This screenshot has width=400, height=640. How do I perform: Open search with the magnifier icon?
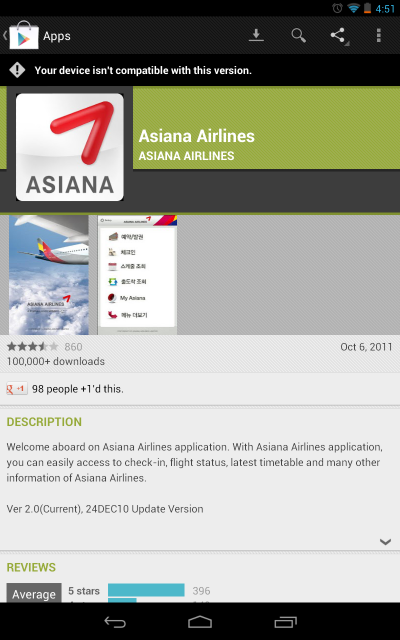pyautogui.click(x=298, y=36)
